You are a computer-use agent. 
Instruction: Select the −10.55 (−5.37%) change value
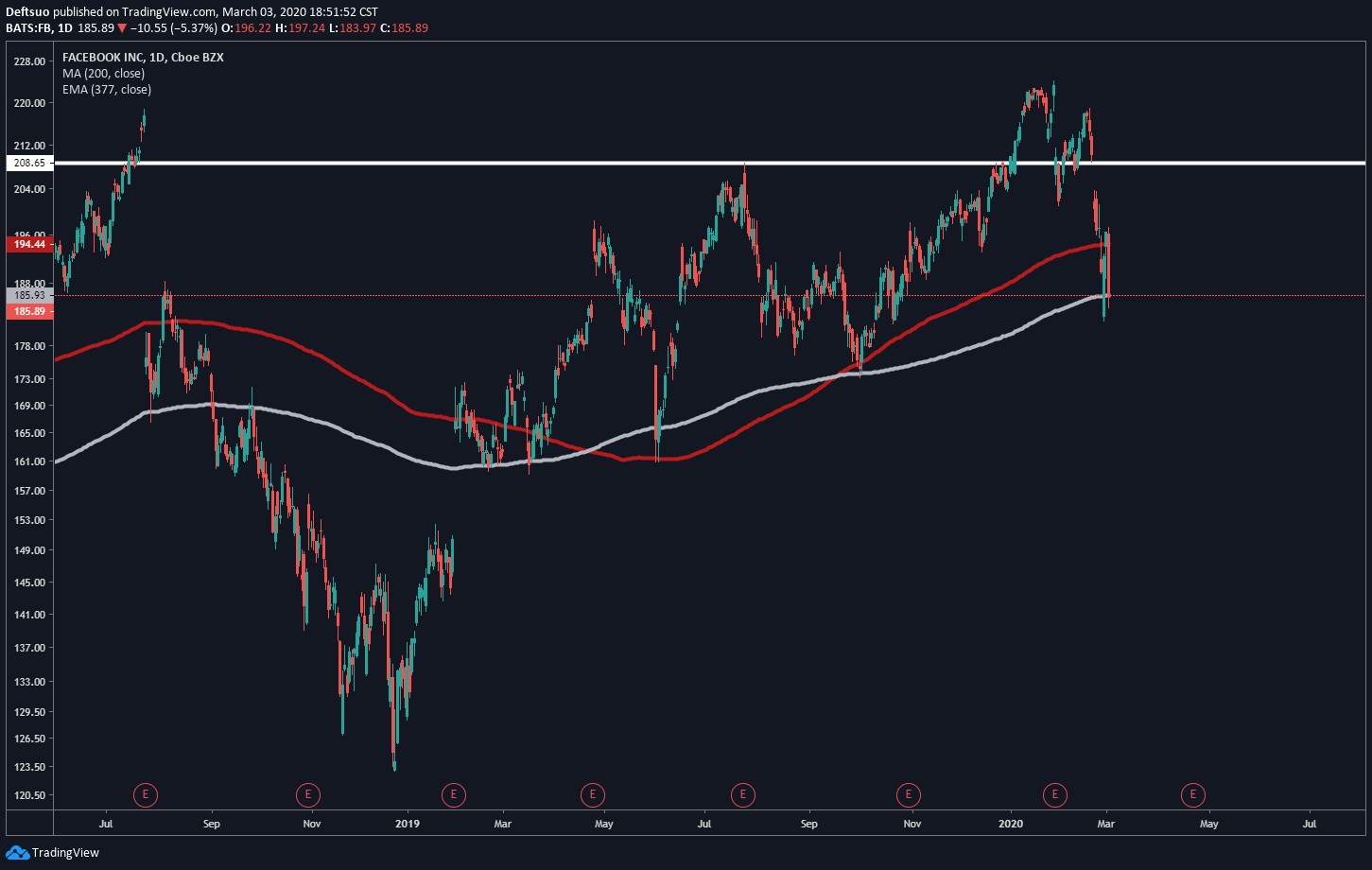point(174,28)
